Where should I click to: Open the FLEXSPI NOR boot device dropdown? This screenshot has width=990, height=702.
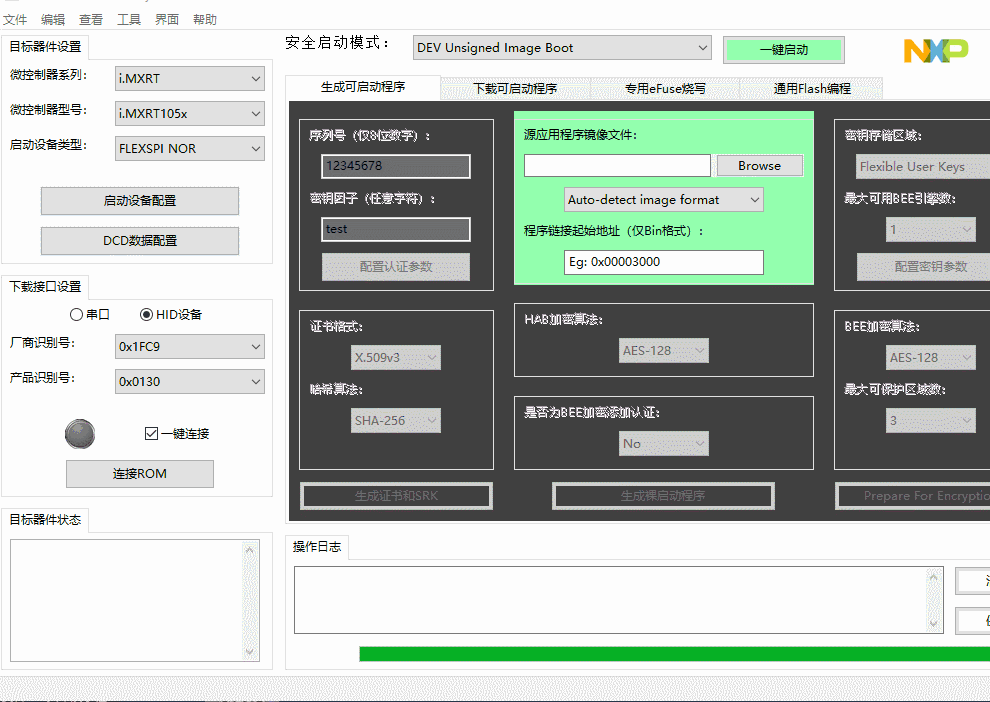189,149
